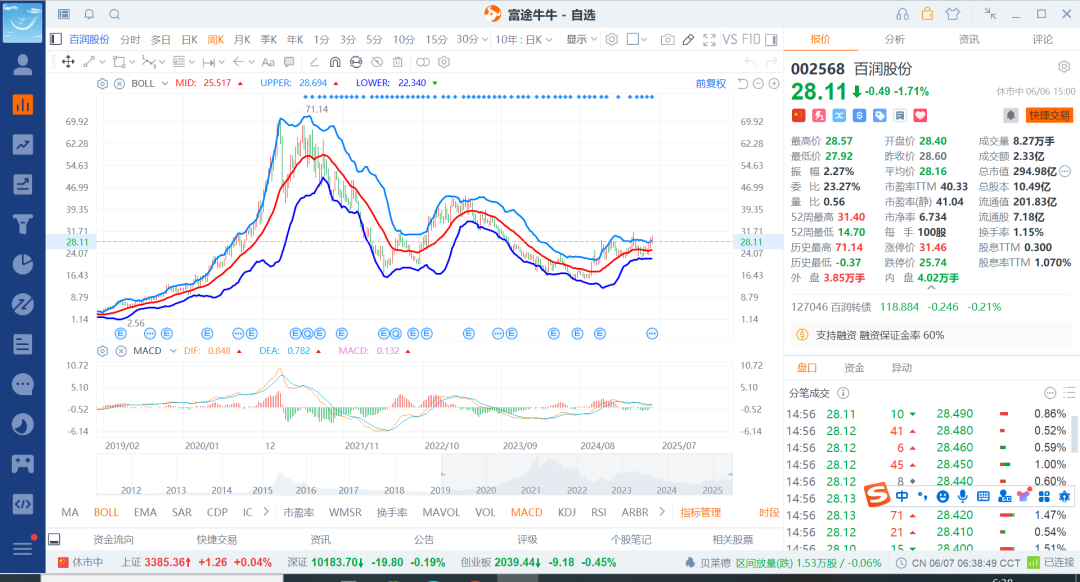This screenshot has height=582, width=1080.
Task: Switch to 分时 chart tab
Action: click(x=129, y=39)
